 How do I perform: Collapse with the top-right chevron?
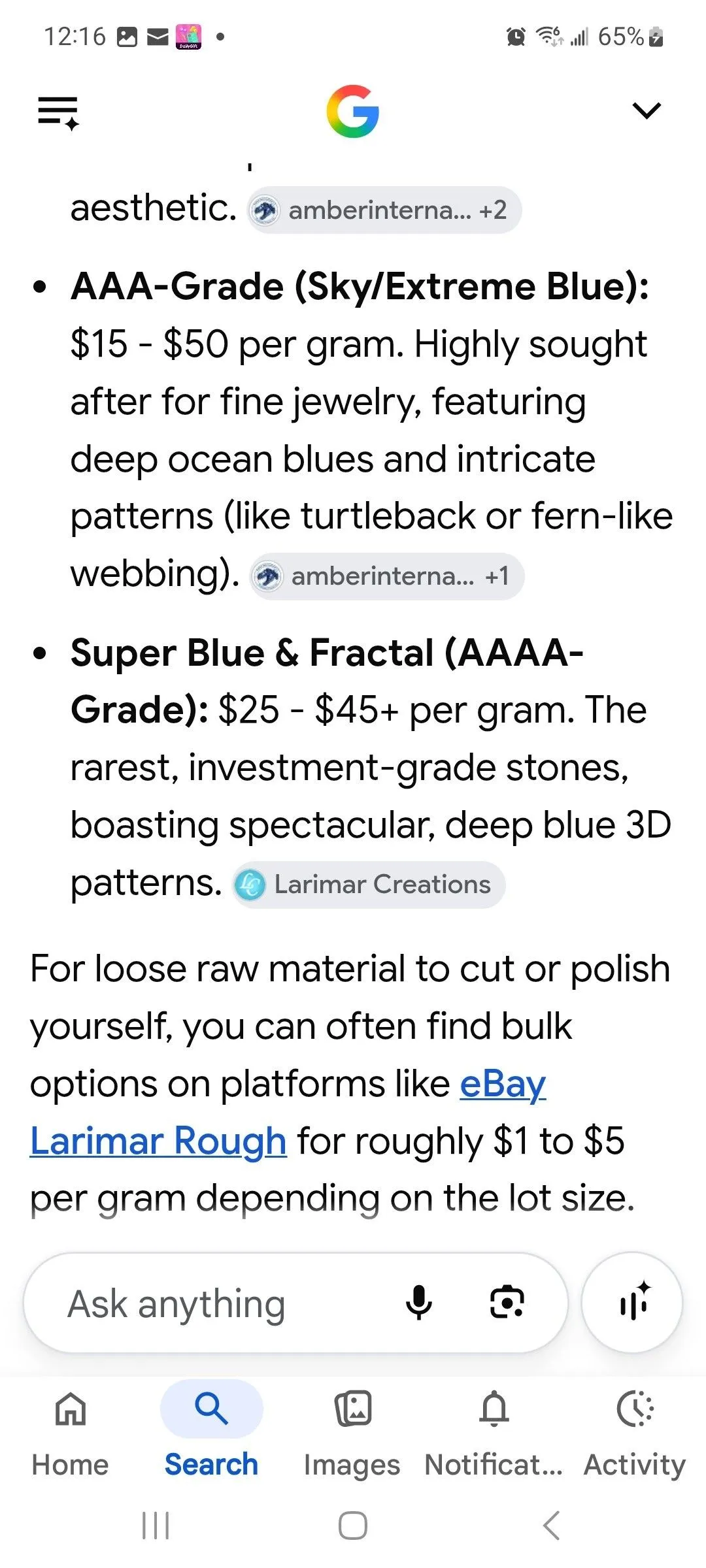coord(647,110)
